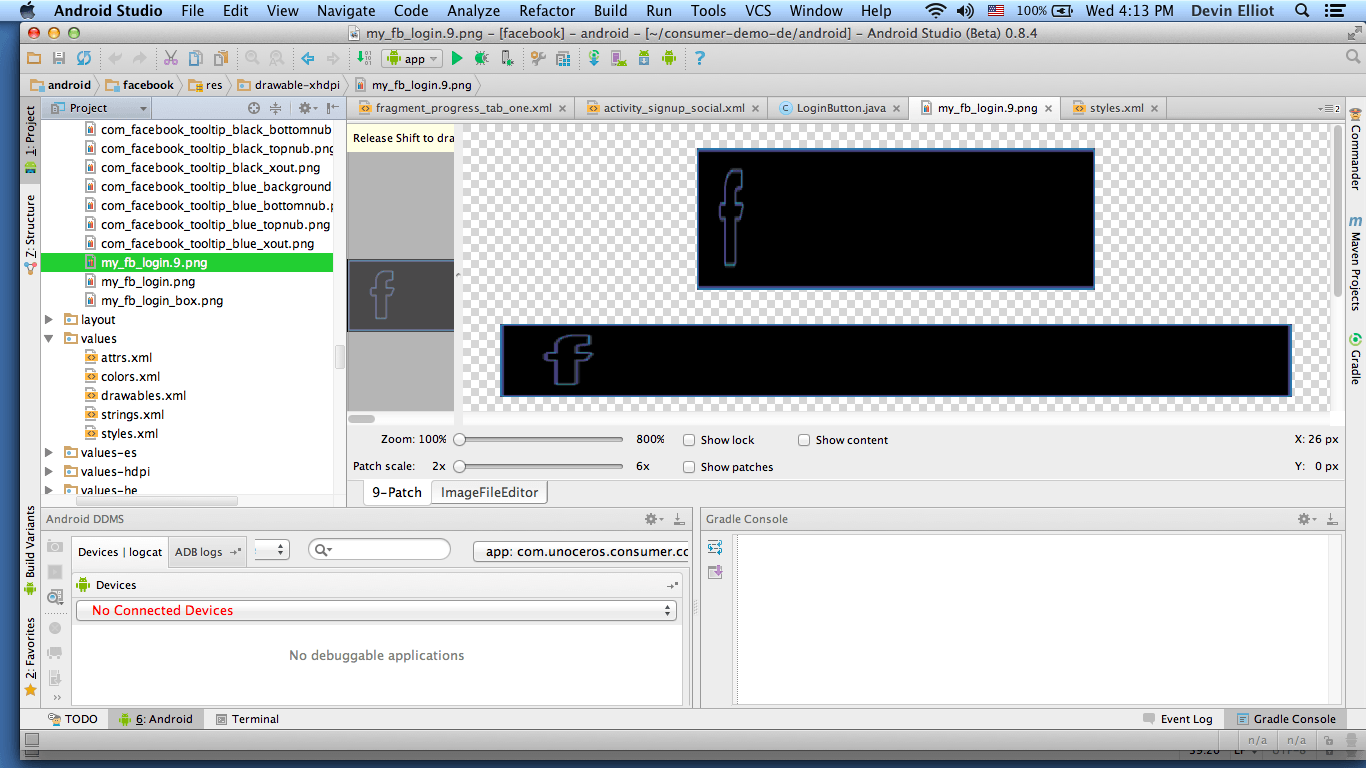Click the Settings wrench icon in toolbar
This screenshot has width=1366, height=768.
pyautogui.click(x=538, y=59)
